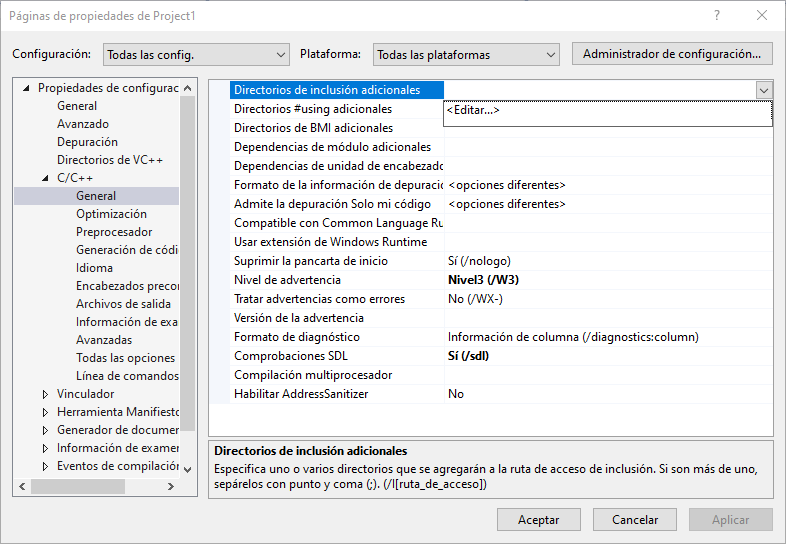Click Cancelar button
Viewport: 786px width, 544px height.
coord(635,519)
